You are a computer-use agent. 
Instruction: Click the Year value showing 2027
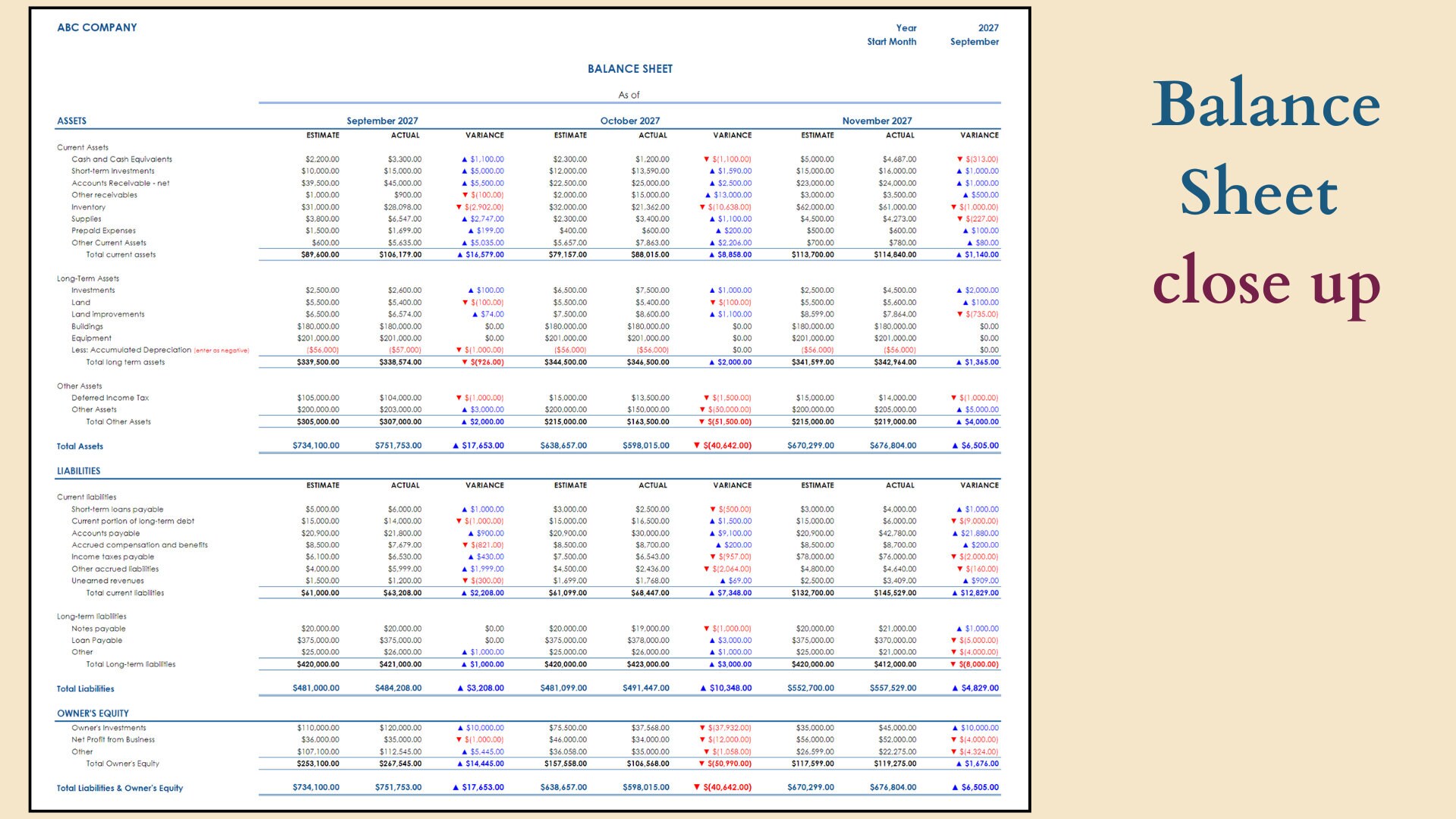pos(987,28)
